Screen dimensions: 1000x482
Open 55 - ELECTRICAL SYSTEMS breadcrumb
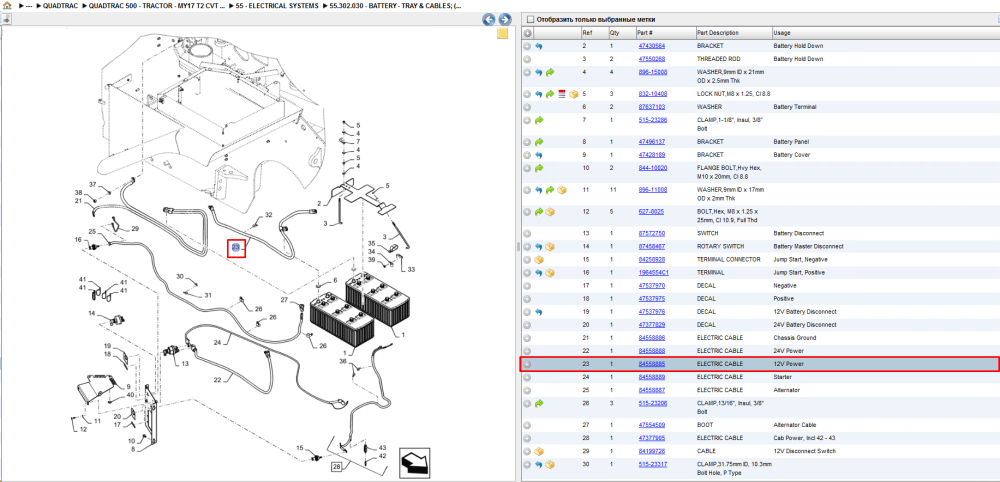pyautogui.click(x=277, y=5)
